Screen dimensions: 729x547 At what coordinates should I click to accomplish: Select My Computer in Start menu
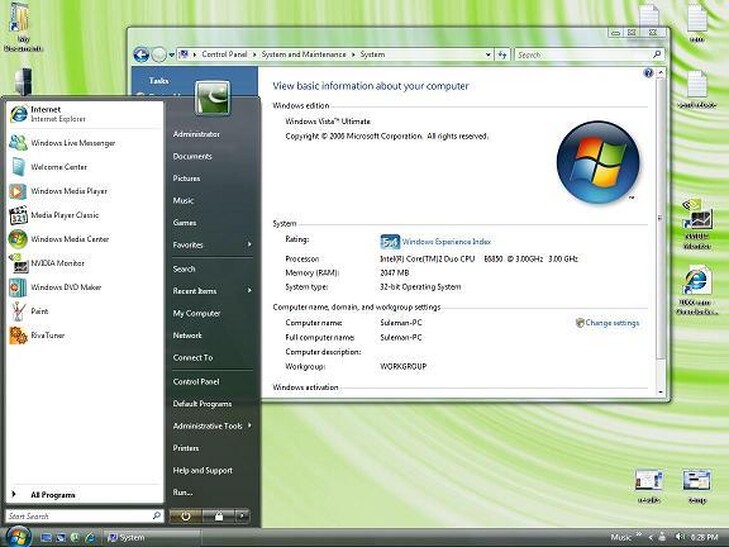(x=197, y=313)
